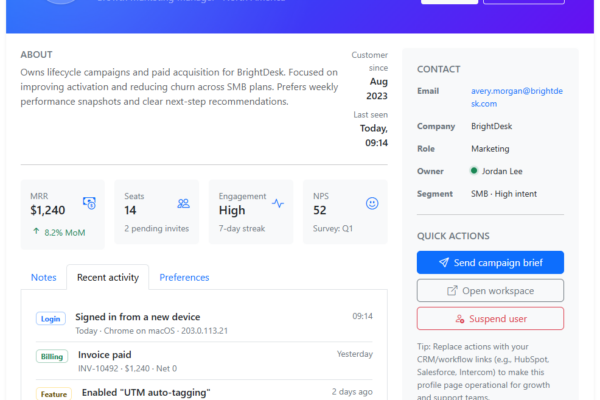Click the white button in the purple header
The image size is (600, 400).
point(449,1)
